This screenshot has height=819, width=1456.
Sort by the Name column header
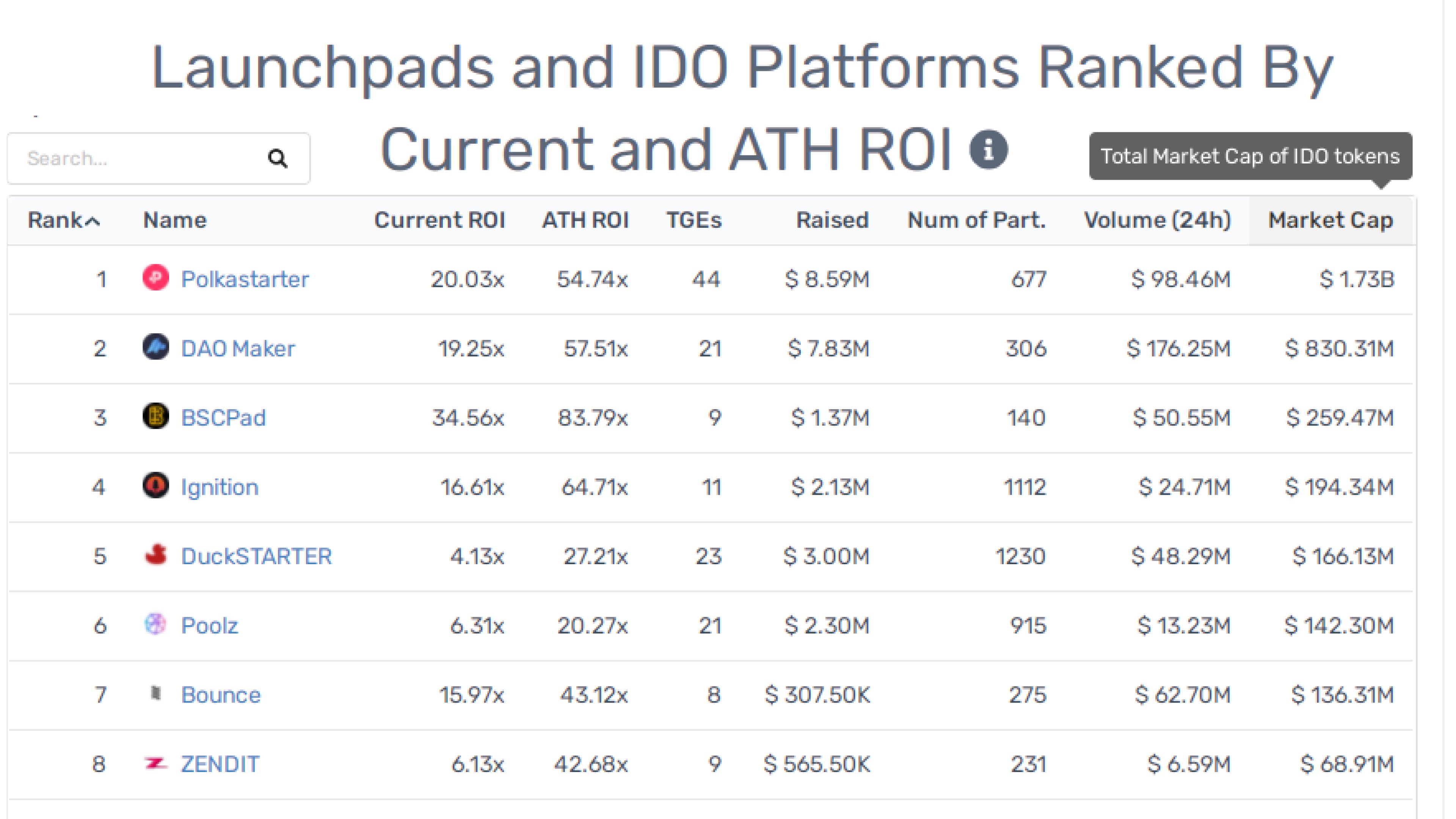point(175,220)
